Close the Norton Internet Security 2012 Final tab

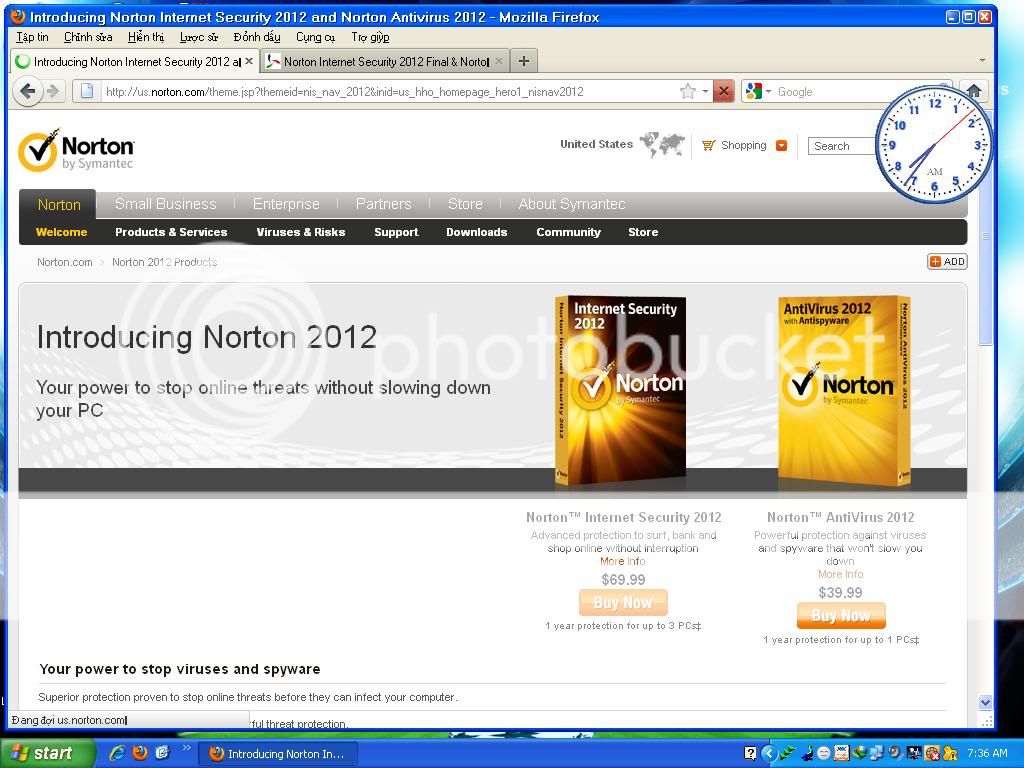[x=499, y=61]
